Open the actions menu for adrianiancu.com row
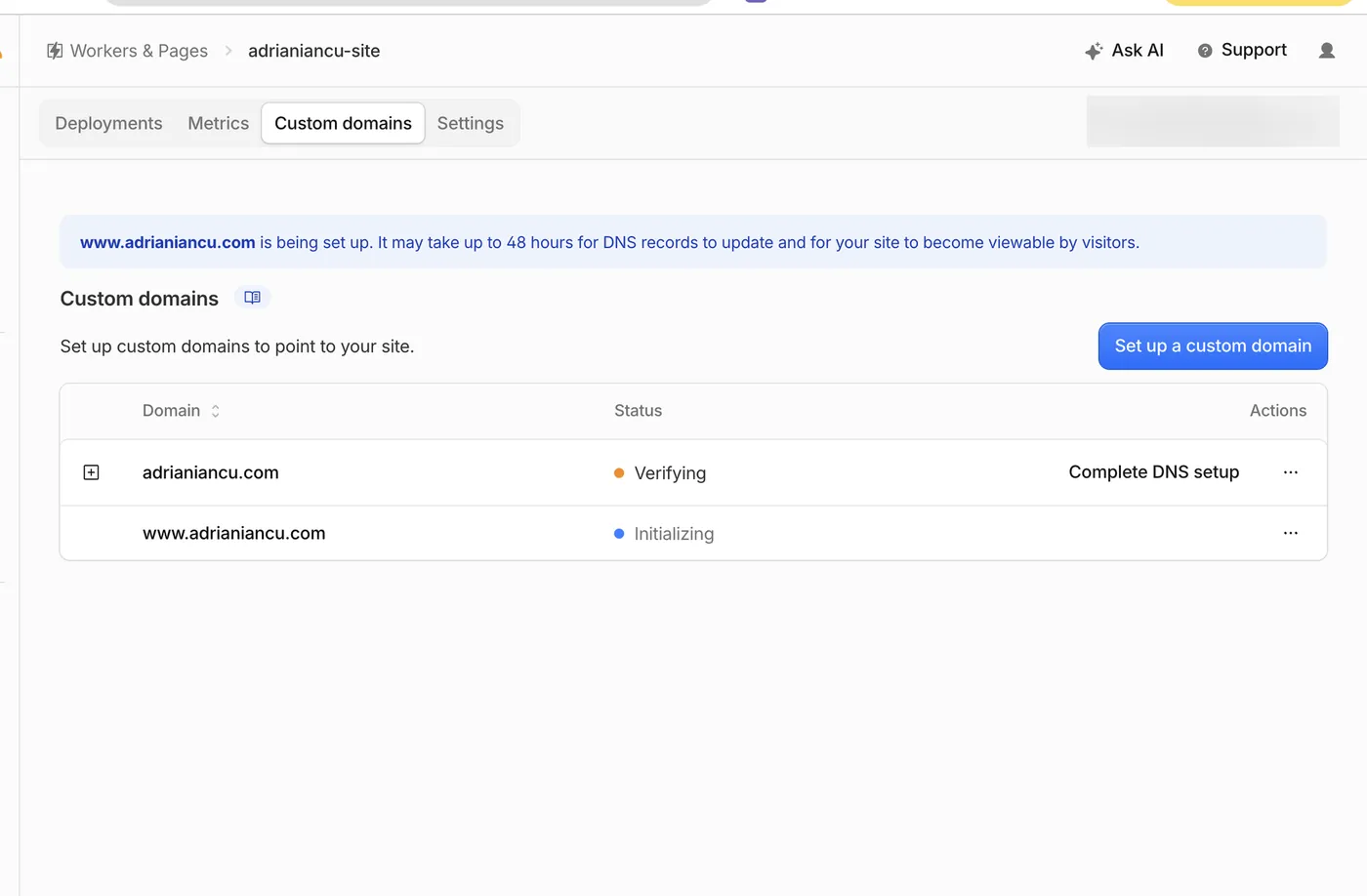This screenshot has width=1367, height=896. 1291,472
